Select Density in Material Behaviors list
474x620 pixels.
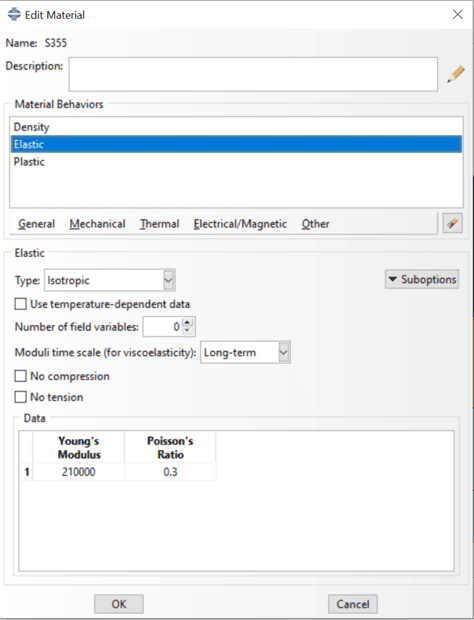coord(236,127)
